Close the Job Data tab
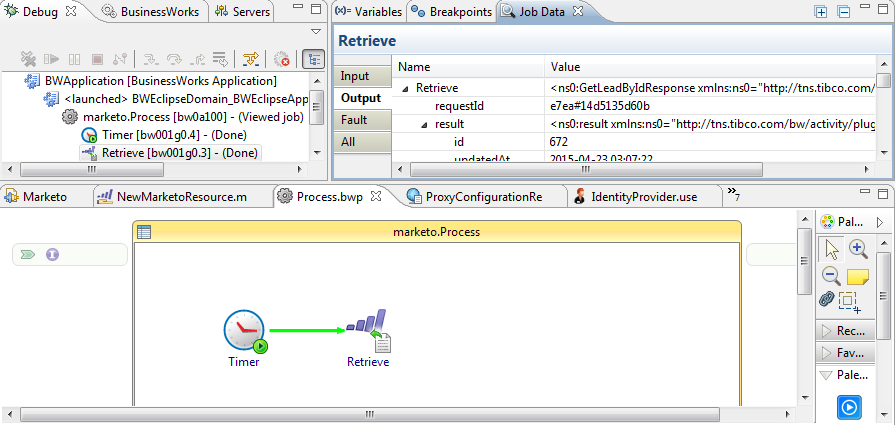Screen dimensions: 895x425 578,11
